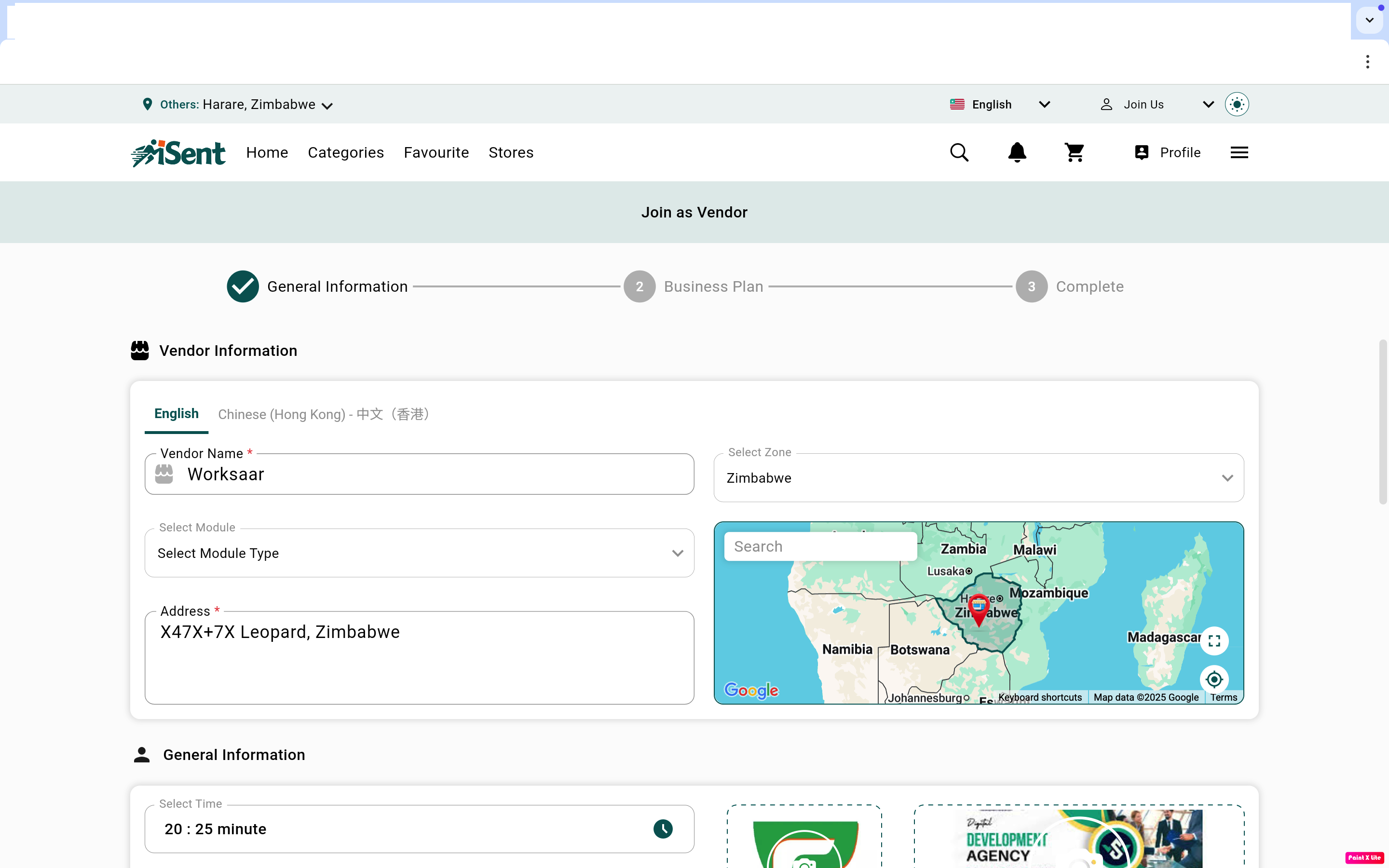1389x868 pixels.
Task: Click the Profile button
Action: click(x=1168, y=153)
